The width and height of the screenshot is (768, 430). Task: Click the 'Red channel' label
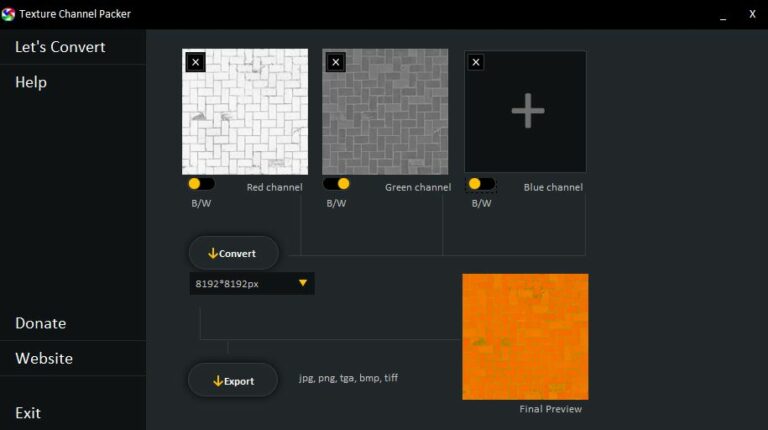pos(274,187)
